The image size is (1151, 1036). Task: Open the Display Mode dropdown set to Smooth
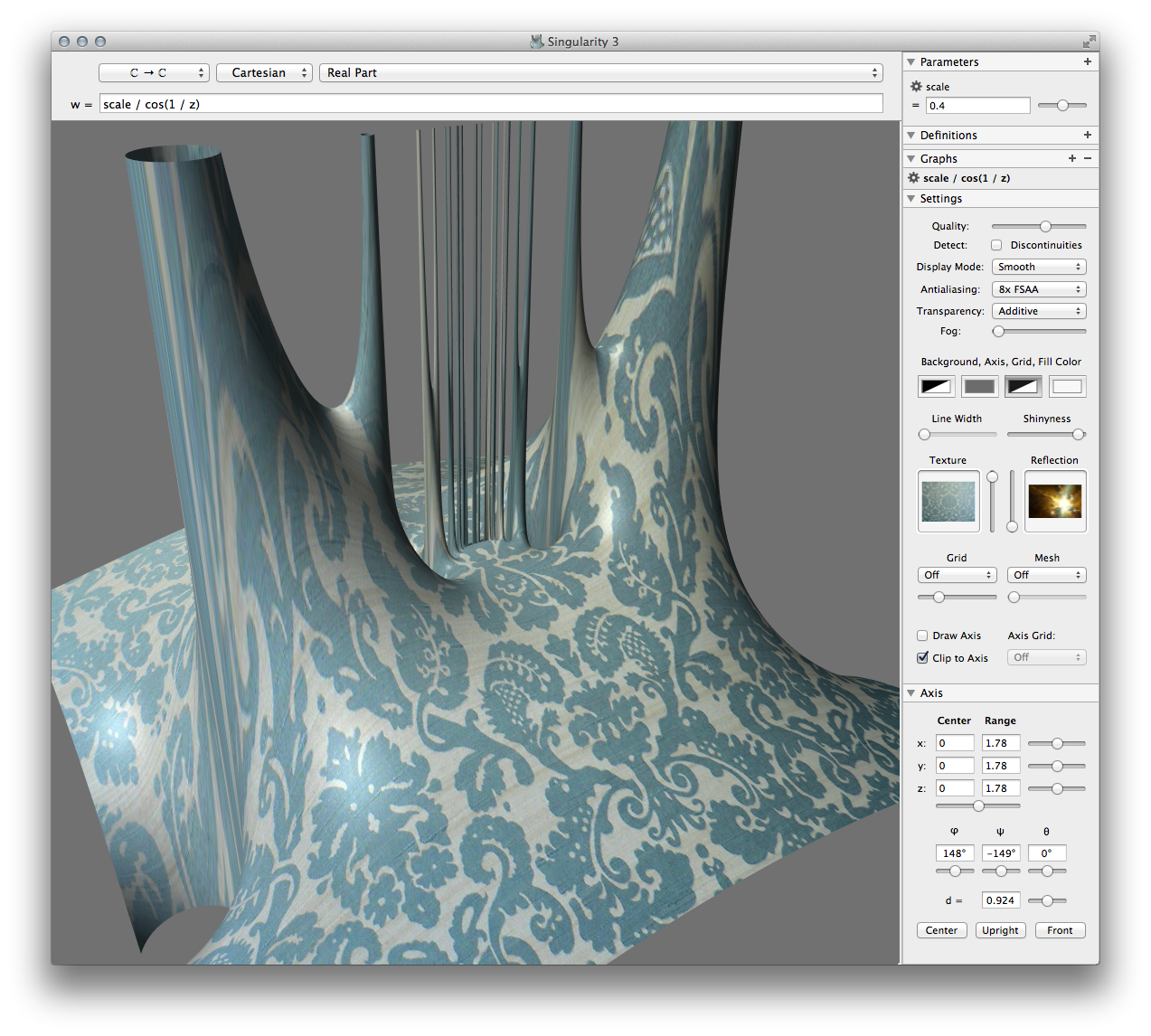[1038, 267]
